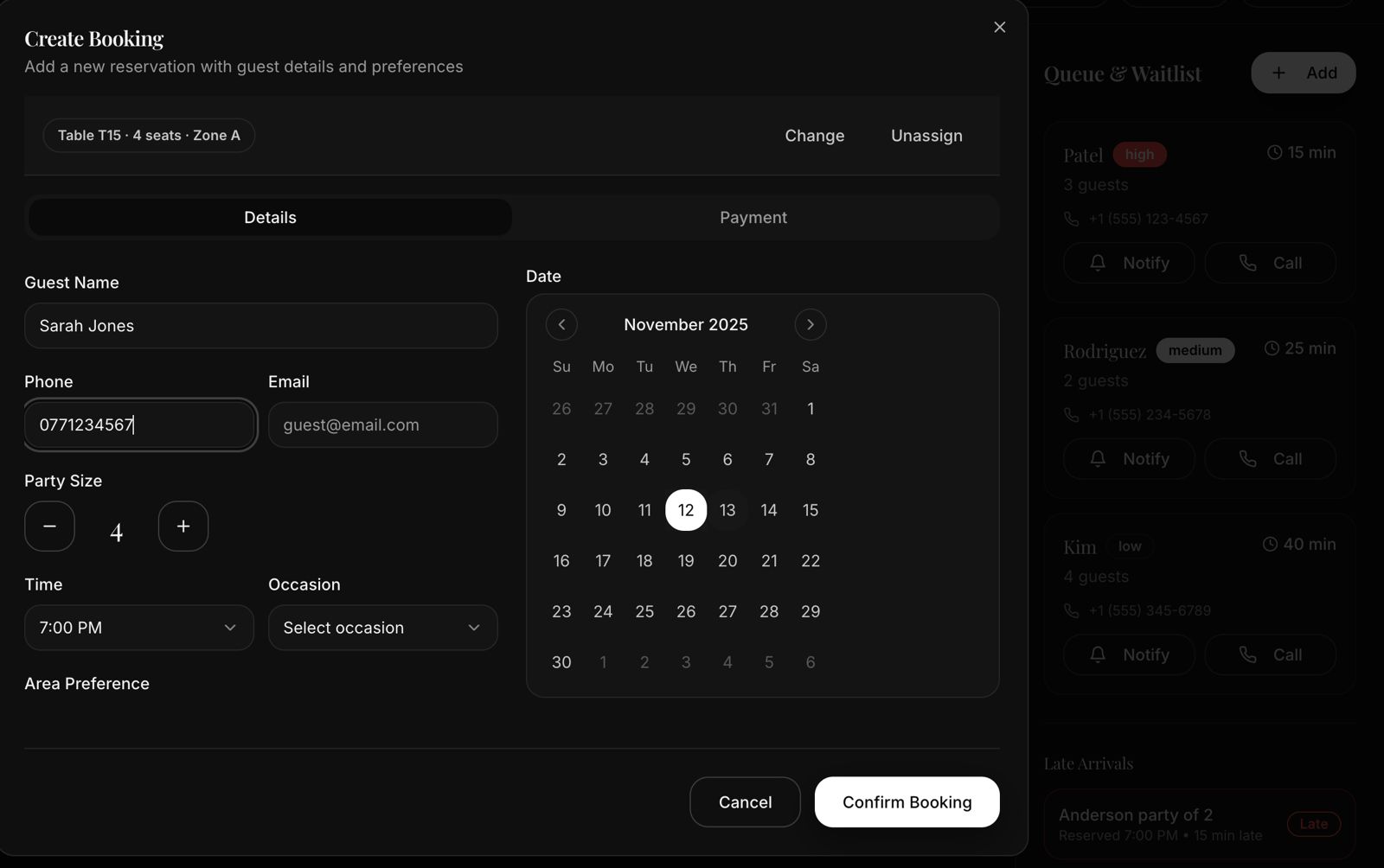The image size is (1384, 868).
Task: Close the Create Booking dialog
Action: click(999, 28)
